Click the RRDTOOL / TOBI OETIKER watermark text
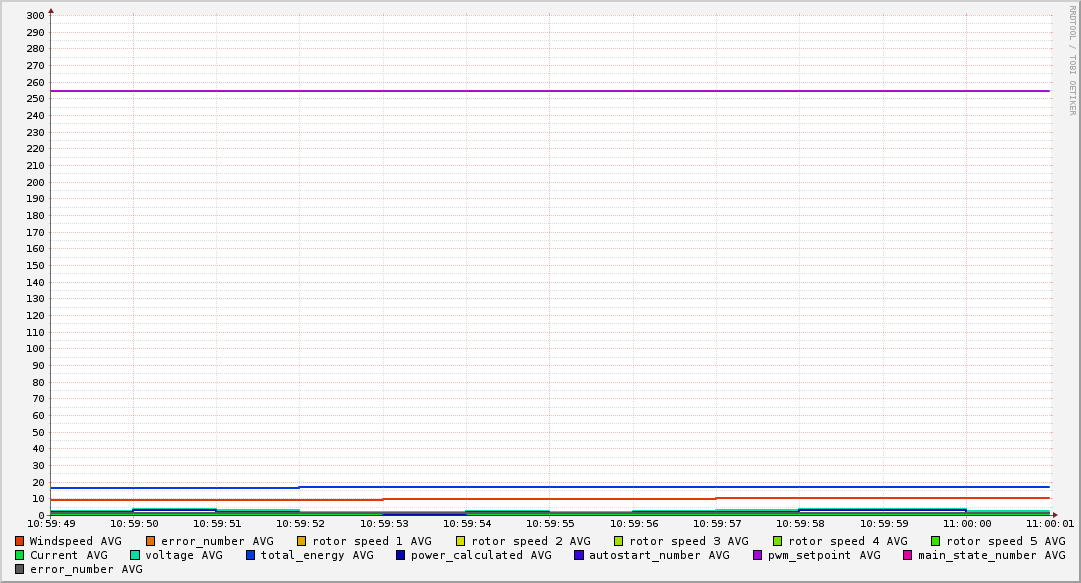 click(1072, 60)
